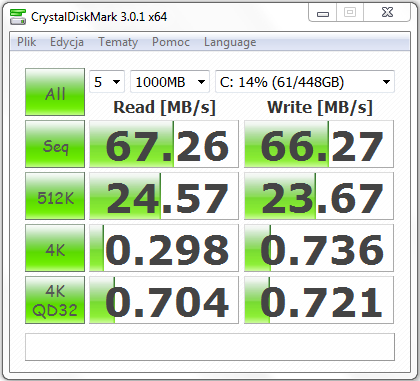Start the 4K random test
This screenshot has width=420, height=381.
pos(55,248)
